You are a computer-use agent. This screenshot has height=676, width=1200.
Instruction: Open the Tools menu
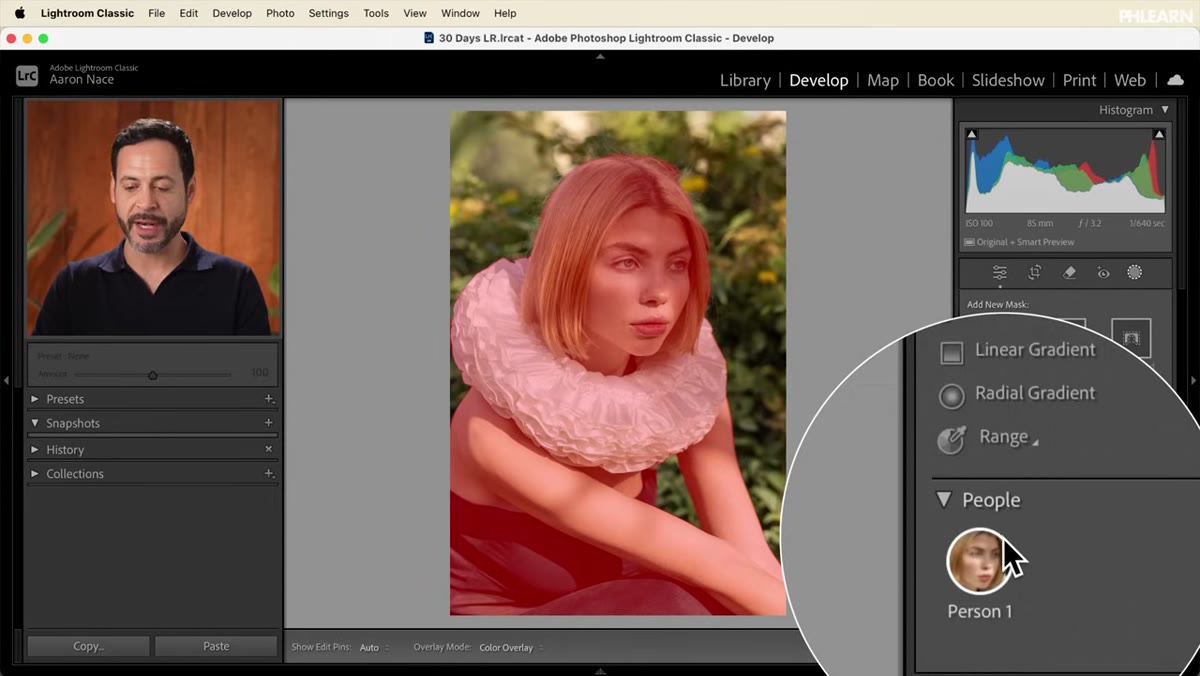tap(376, 13)
